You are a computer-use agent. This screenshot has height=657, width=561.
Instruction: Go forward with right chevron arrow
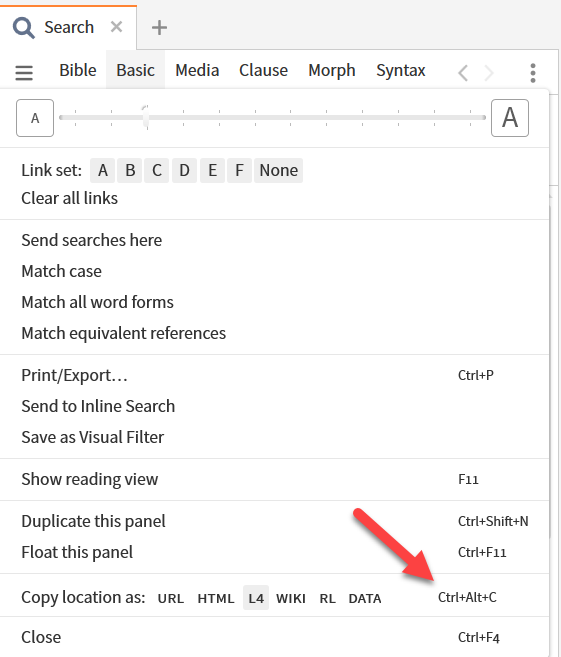pos(489,73)
